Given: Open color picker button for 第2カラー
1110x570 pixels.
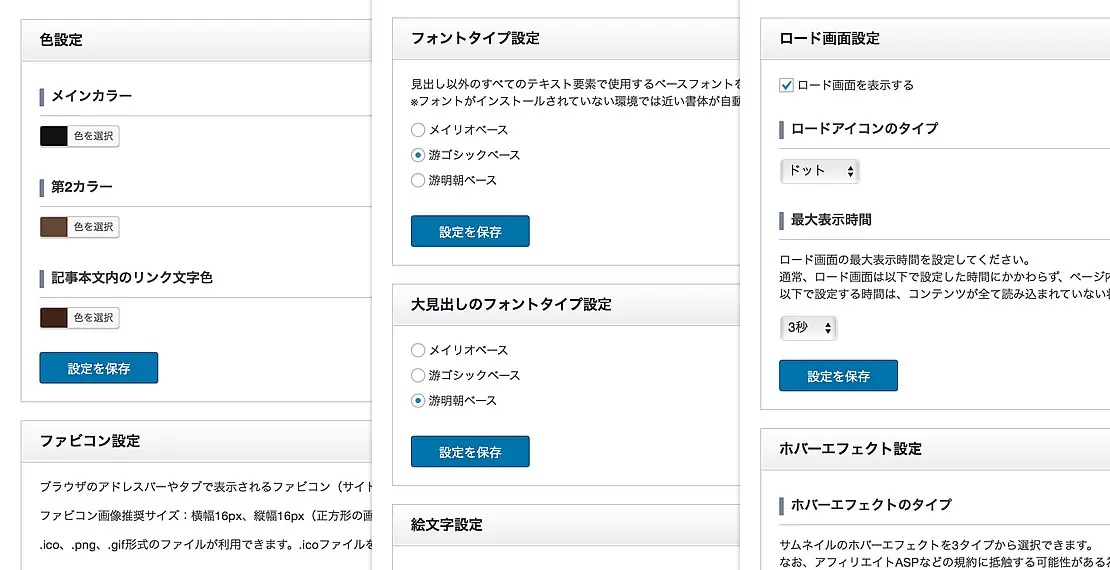Looking at the screenshot, I should click(93, 227).
